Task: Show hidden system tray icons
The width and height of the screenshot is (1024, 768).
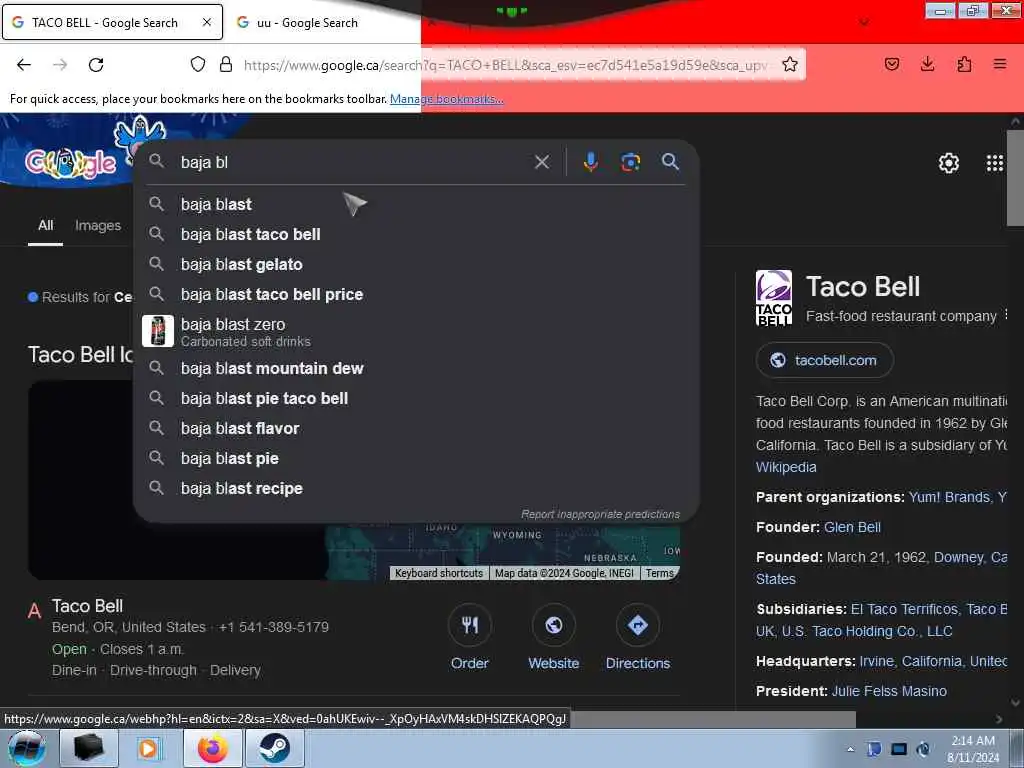Action: point(850,749)
